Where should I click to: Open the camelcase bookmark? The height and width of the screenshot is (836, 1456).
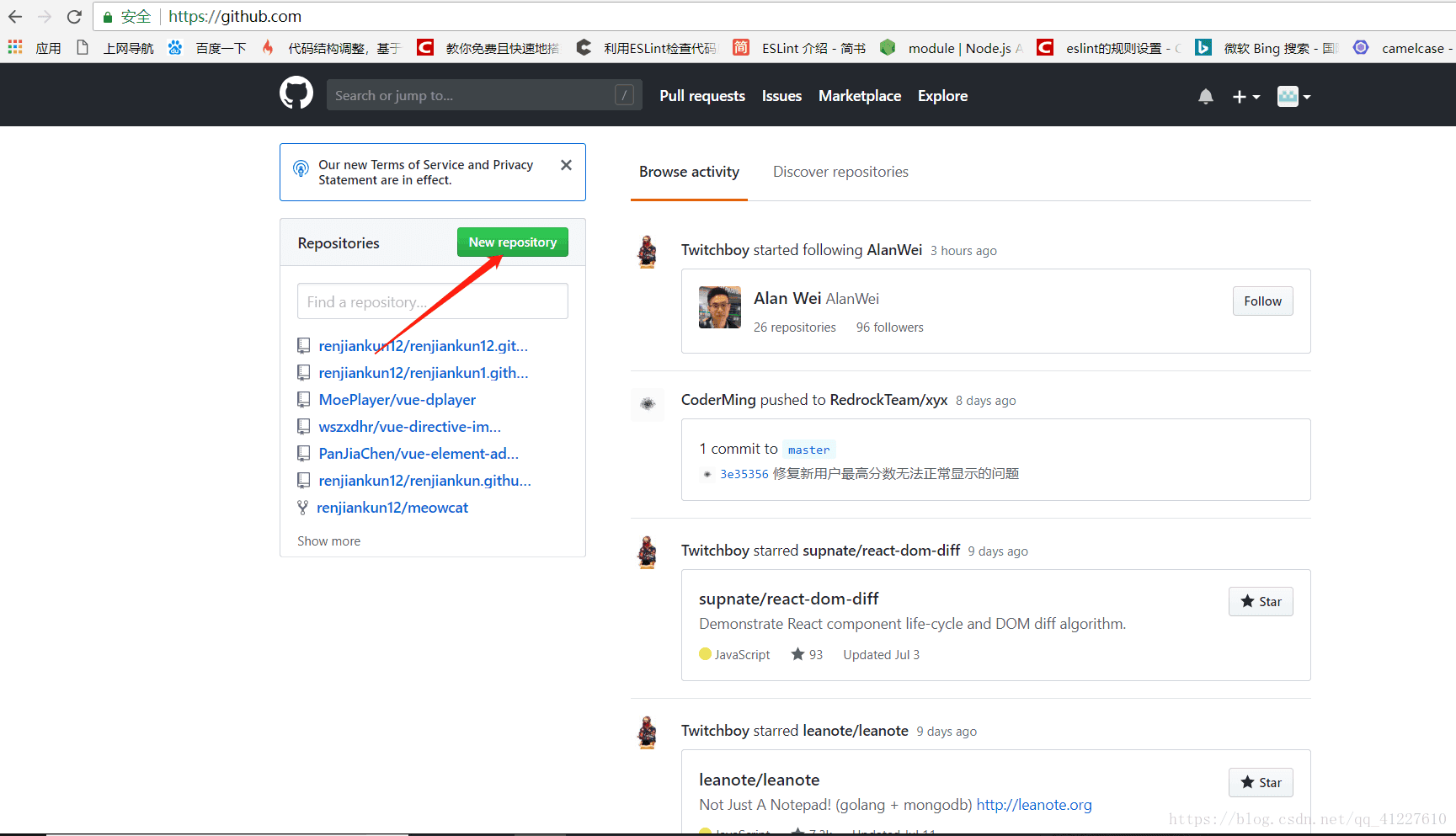click(1403, 48)
